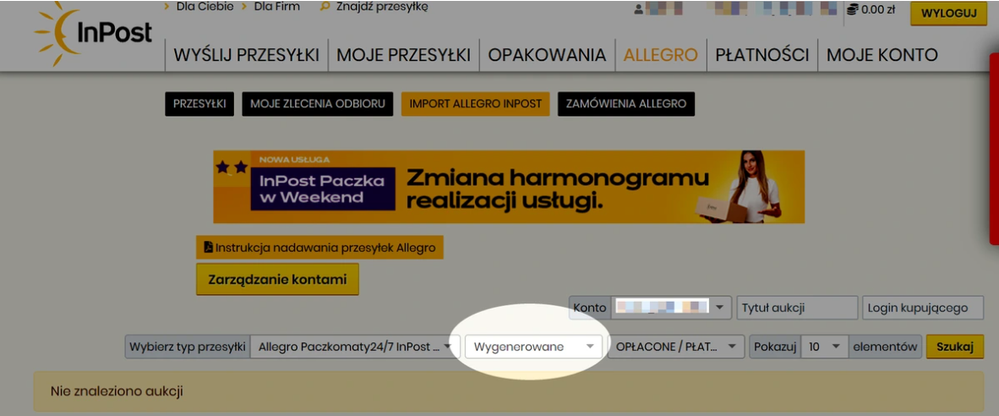Switch to ZAMÓWIENIA ALLEGRO tab

(x=626, y=104)
